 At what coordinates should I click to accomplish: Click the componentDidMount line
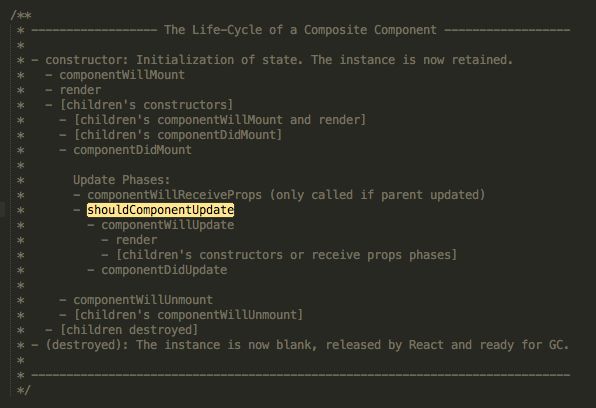pos(132,150)
